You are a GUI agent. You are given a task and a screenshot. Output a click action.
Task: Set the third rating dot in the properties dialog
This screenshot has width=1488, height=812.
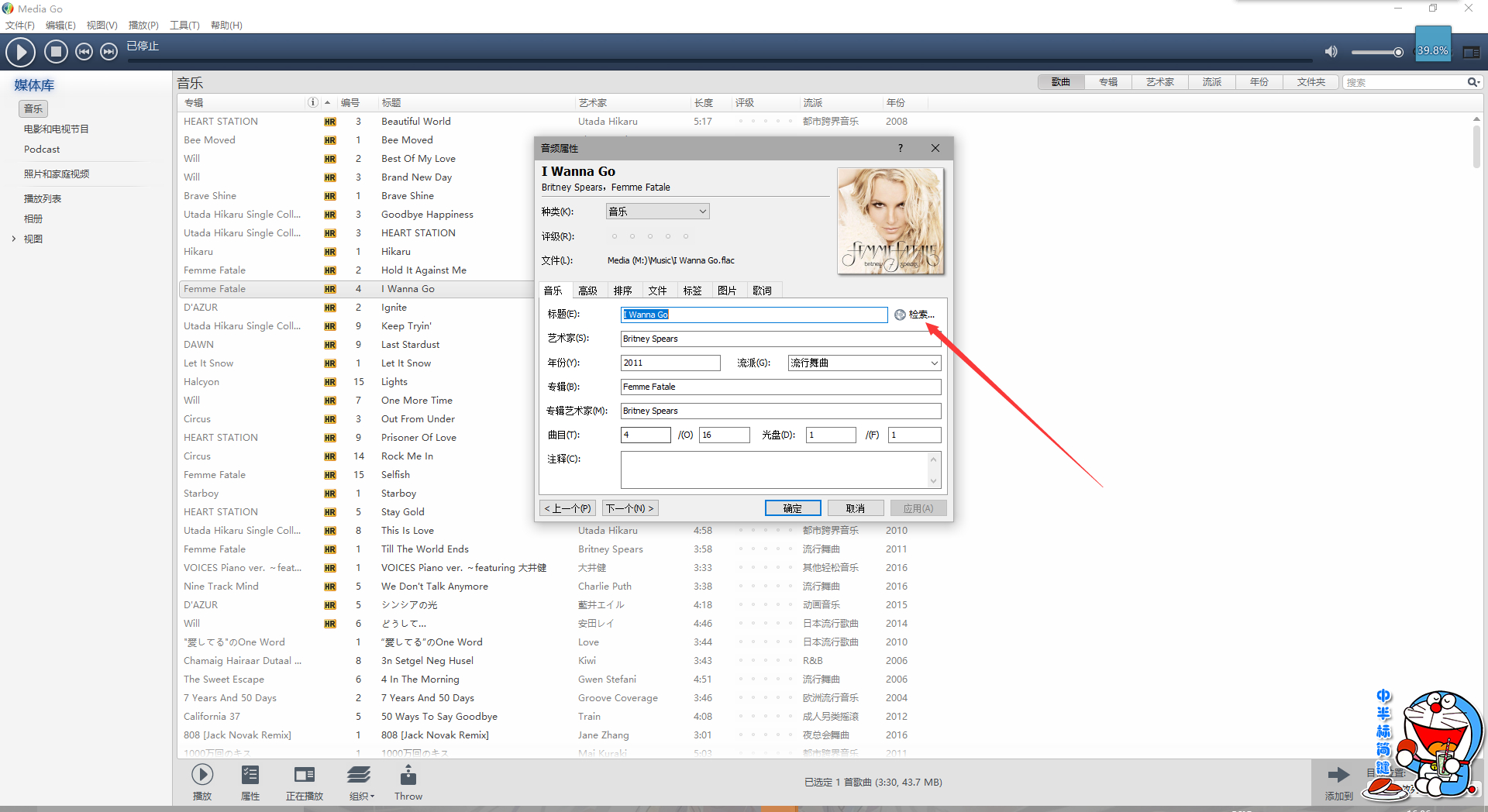click(650, 236)
